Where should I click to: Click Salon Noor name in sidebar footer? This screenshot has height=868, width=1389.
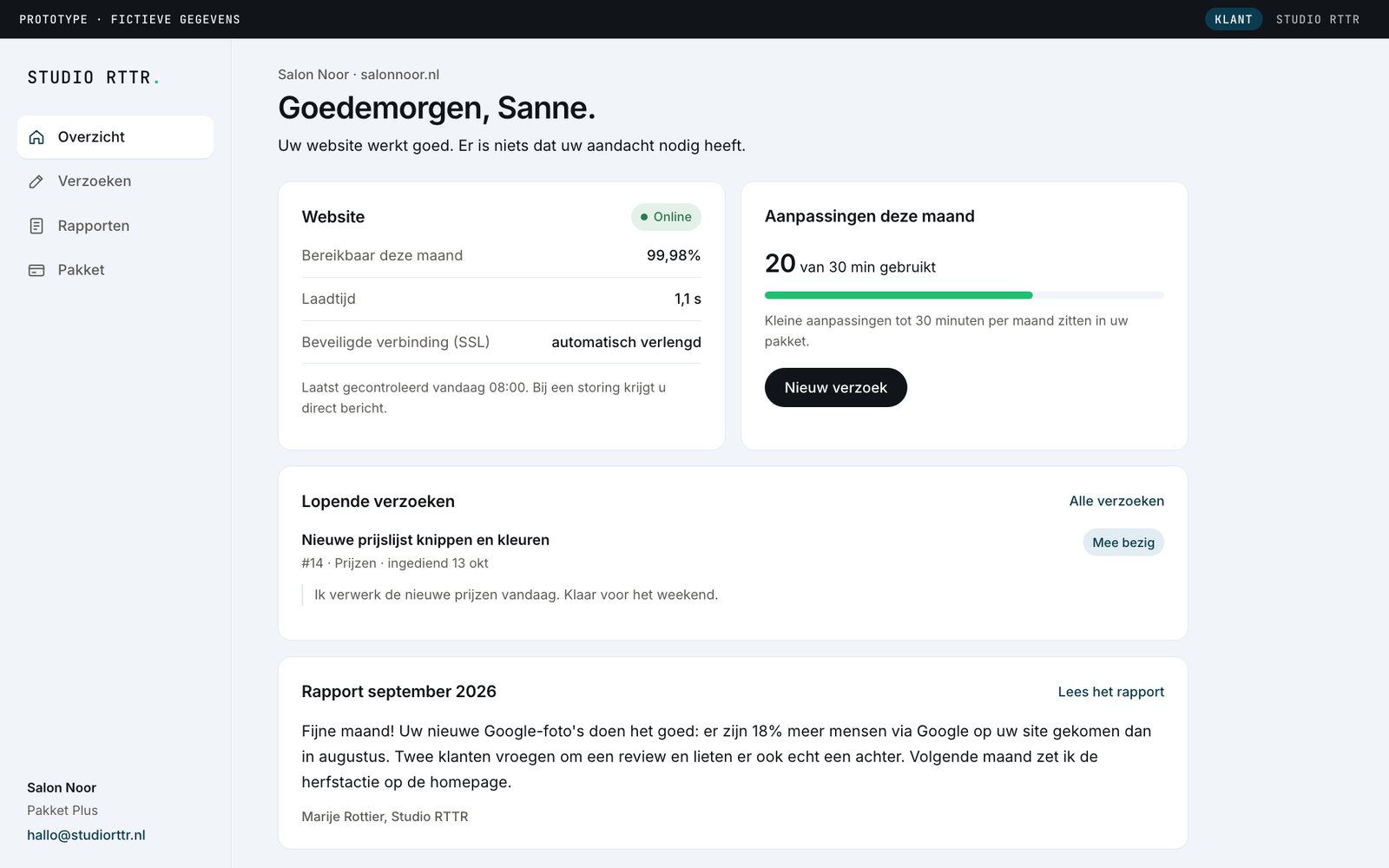click(x=62, y=788)
